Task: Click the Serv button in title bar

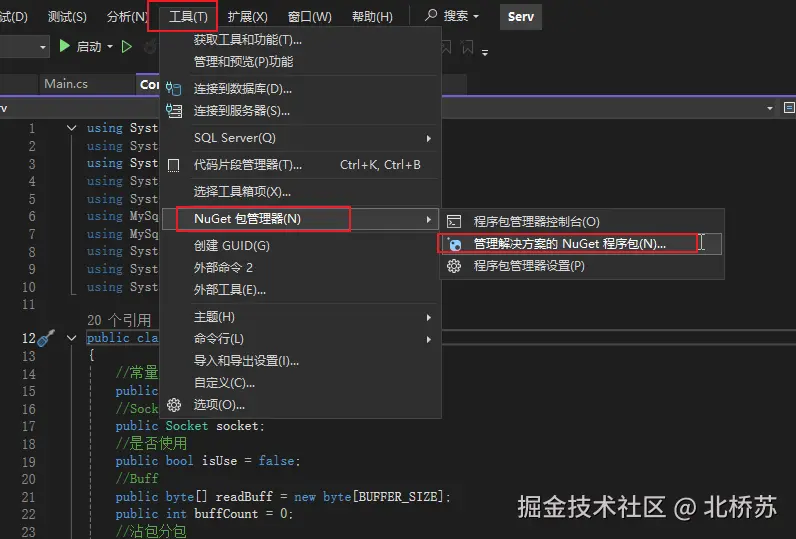Action: (521, 17)
